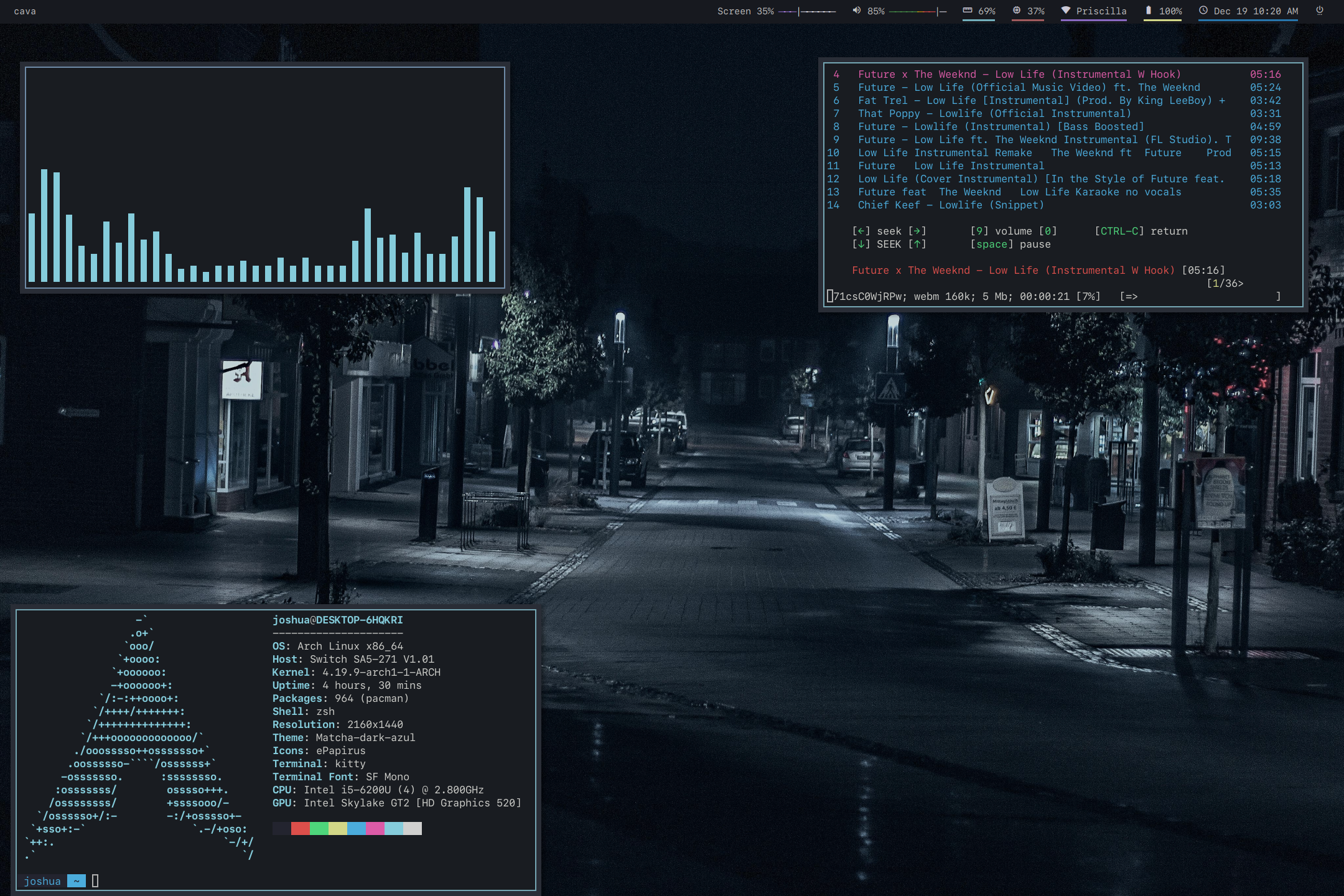Select track 5 Low Life (Official Music Video)
Viewport: 1344px width, 896px height.
tap(1057, 88)
